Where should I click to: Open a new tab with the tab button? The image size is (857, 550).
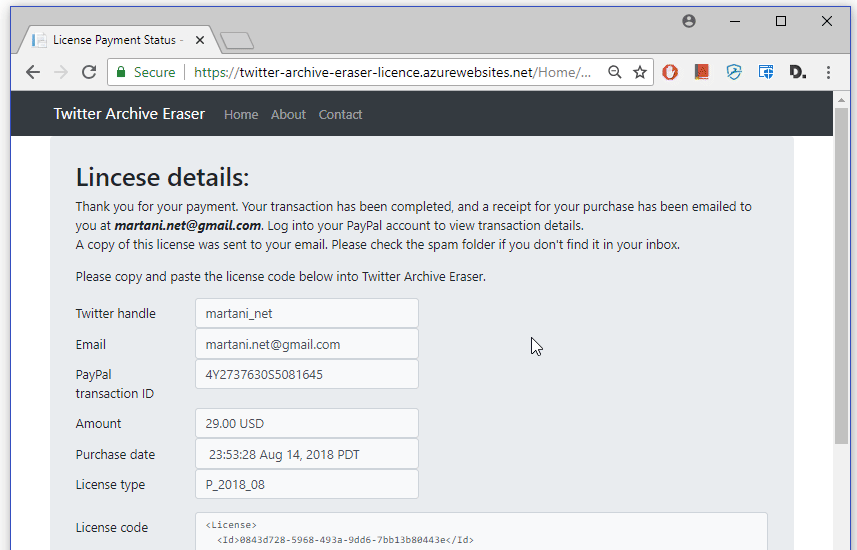click(237, 40)
